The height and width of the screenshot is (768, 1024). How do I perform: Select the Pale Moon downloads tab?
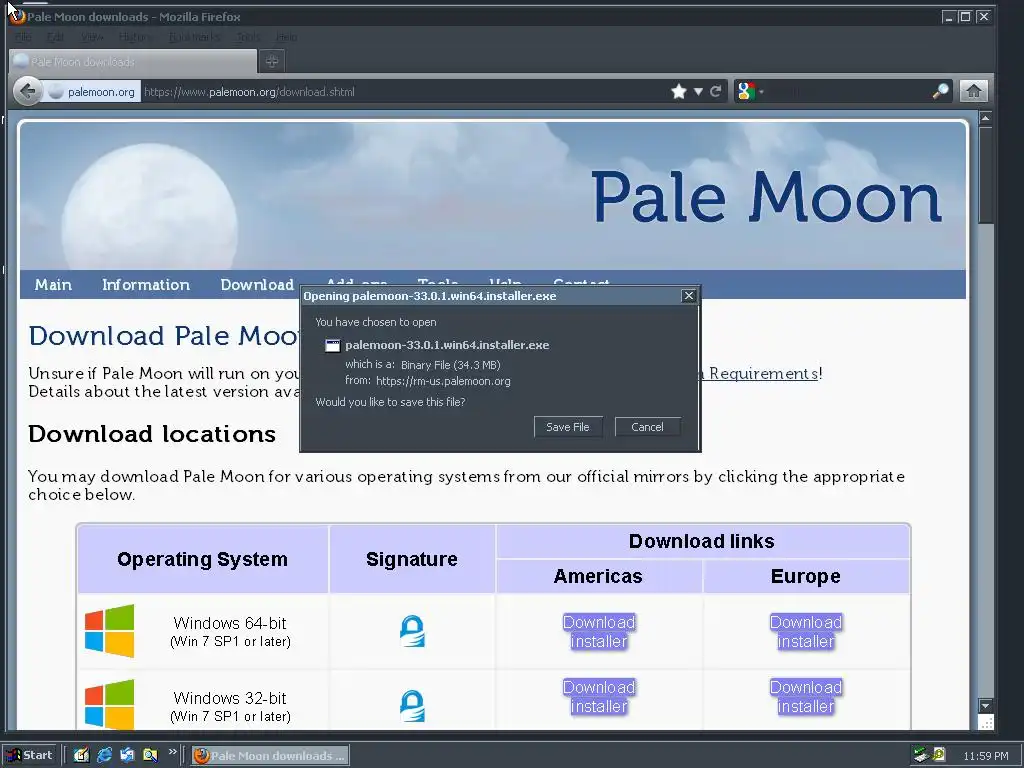[133, 61]
